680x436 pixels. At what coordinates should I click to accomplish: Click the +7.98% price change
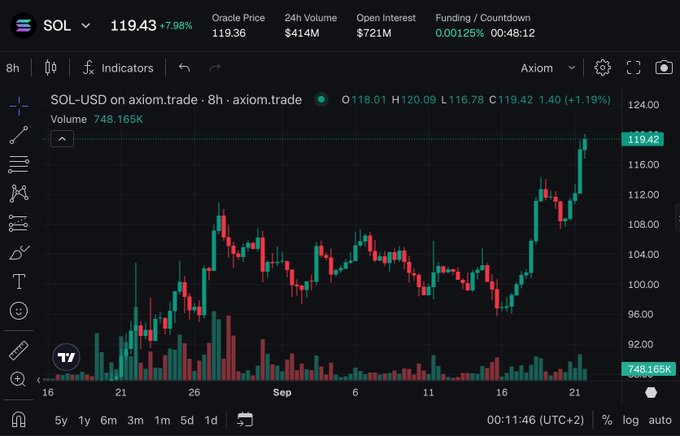point(176,26)
